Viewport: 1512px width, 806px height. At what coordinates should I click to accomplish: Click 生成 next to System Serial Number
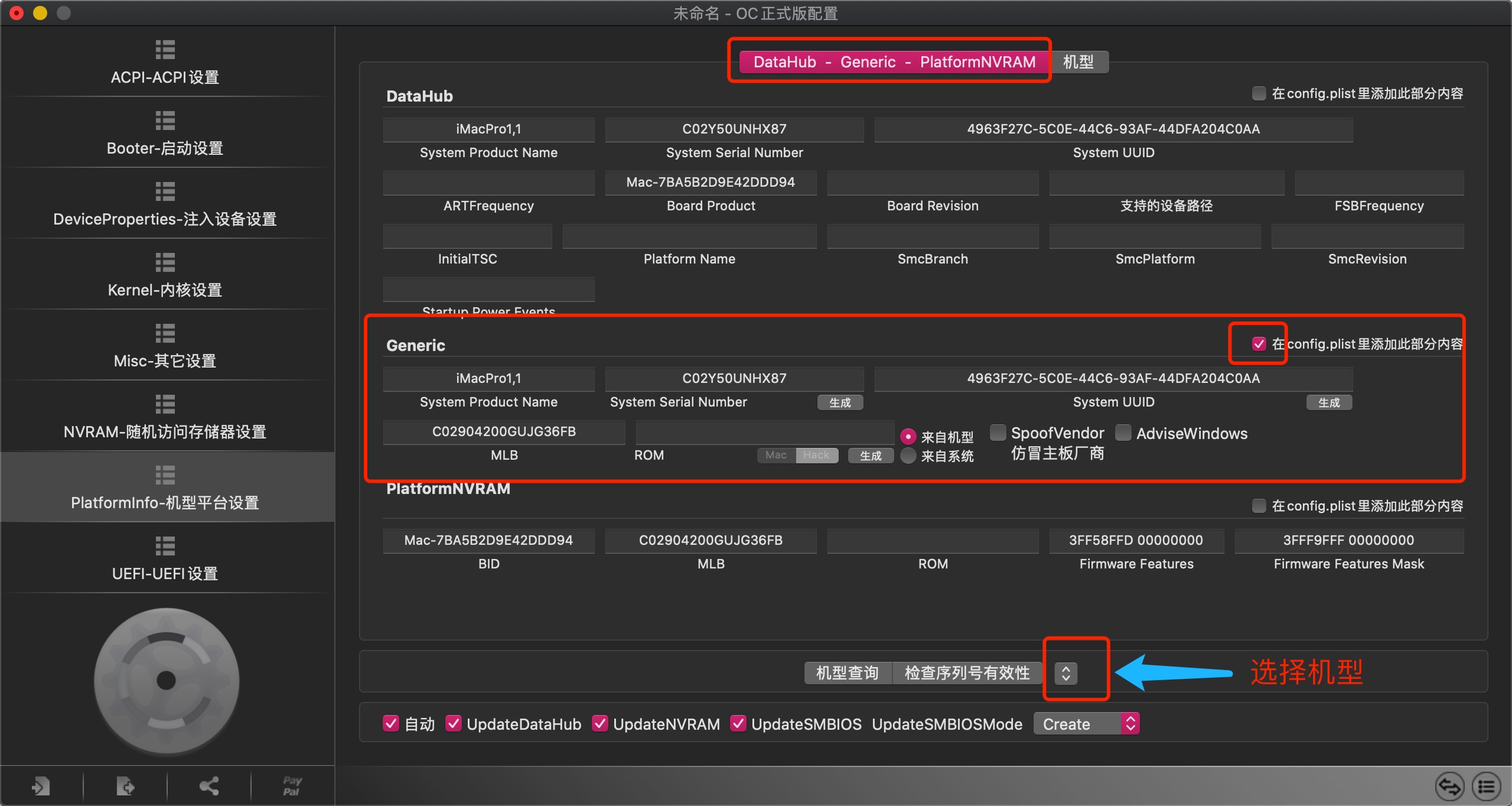[x=840, y=402]
